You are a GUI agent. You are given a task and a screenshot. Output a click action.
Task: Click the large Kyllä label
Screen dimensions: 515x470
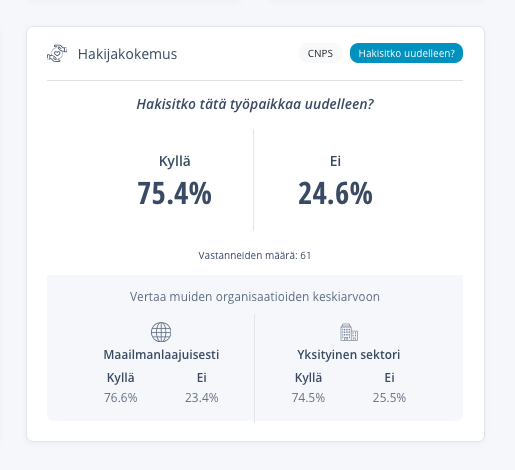[x=175, y=161]
